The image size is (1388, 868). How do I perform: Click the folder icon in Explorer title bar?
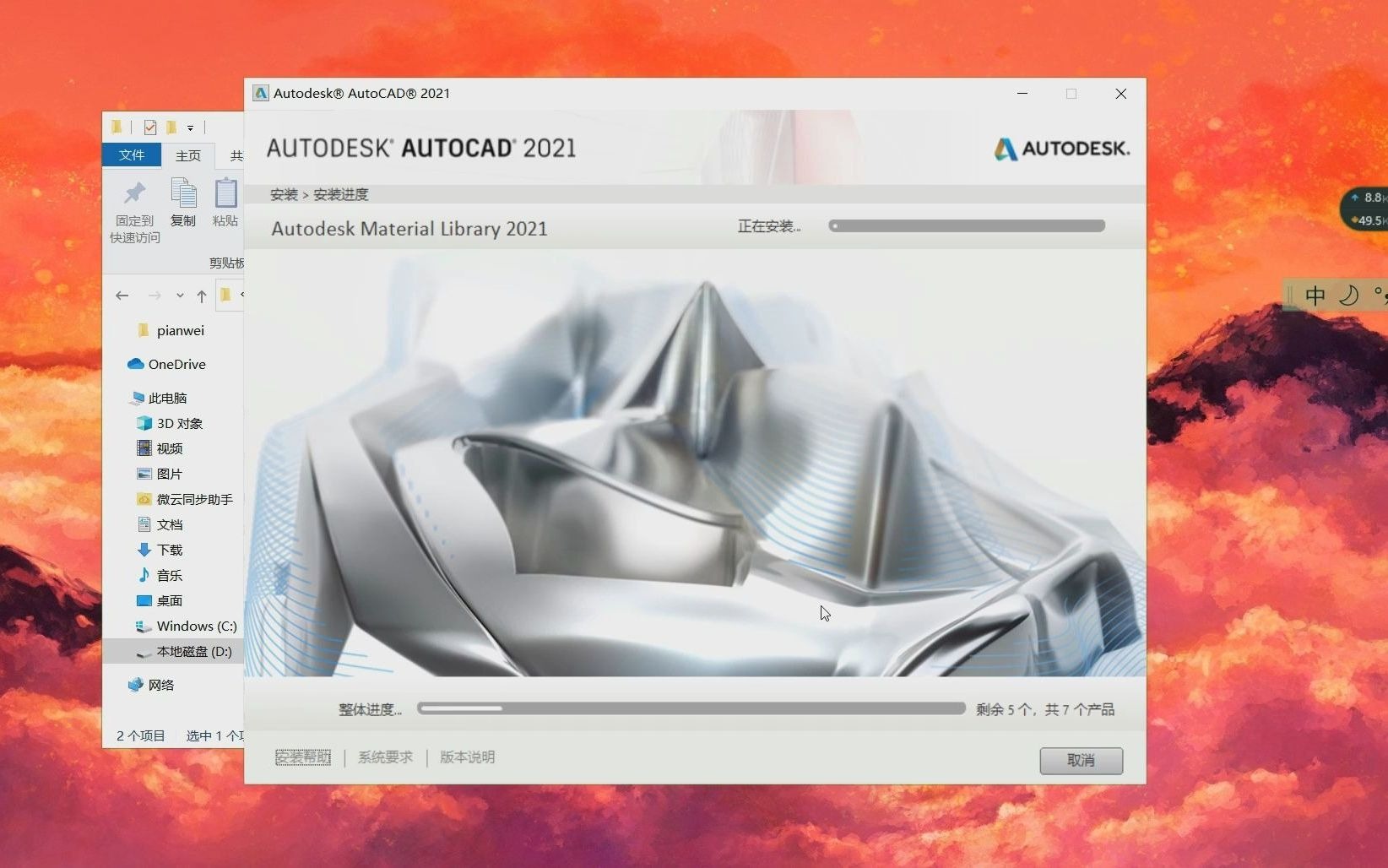(117, 127)
